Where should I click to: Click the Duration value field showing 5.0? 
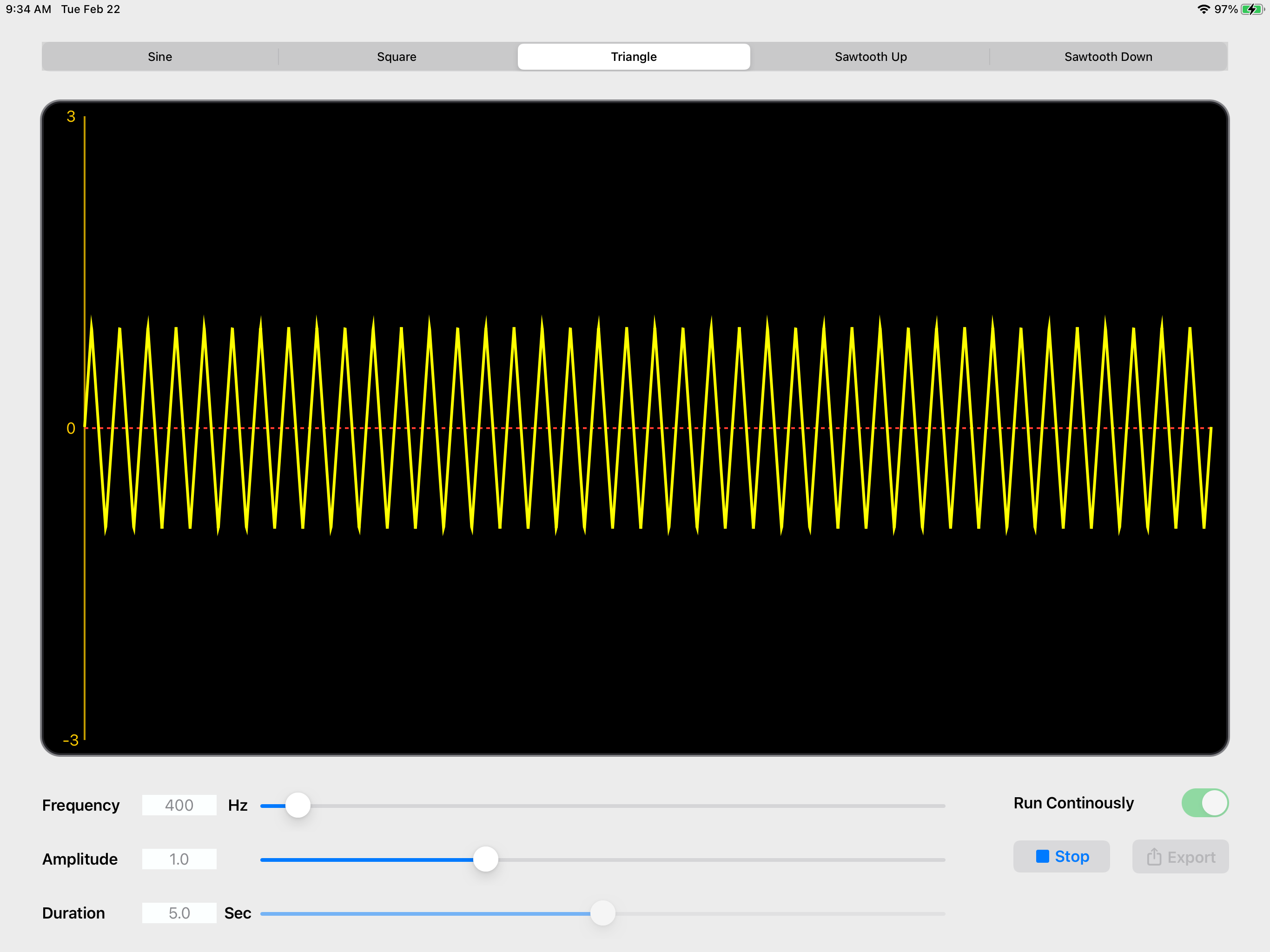tap(179, 913)
